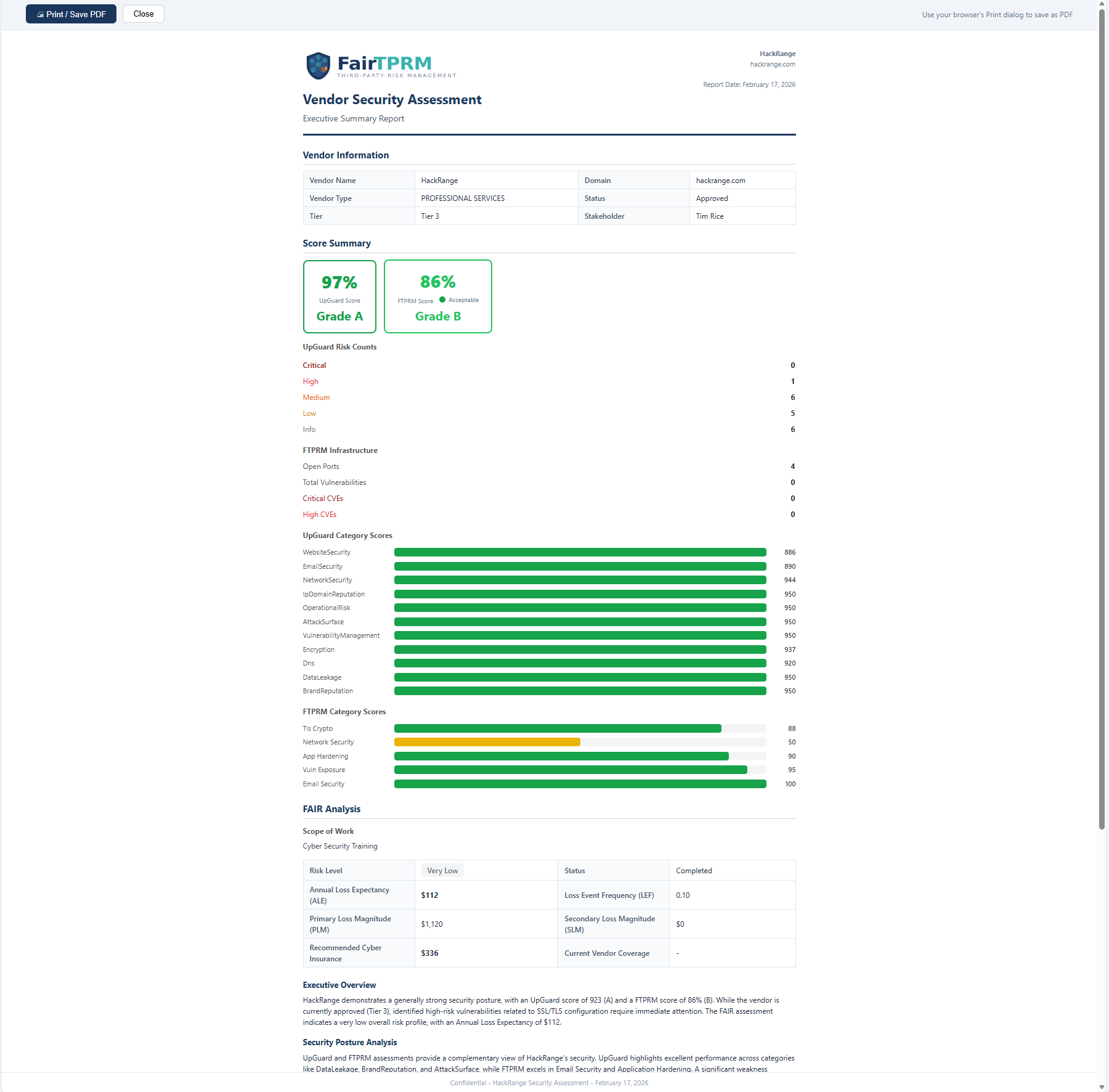This screenshot has width=1109, height=1092.
Task: Select the 97% UpGuard Score card
Action: point(339,296)
